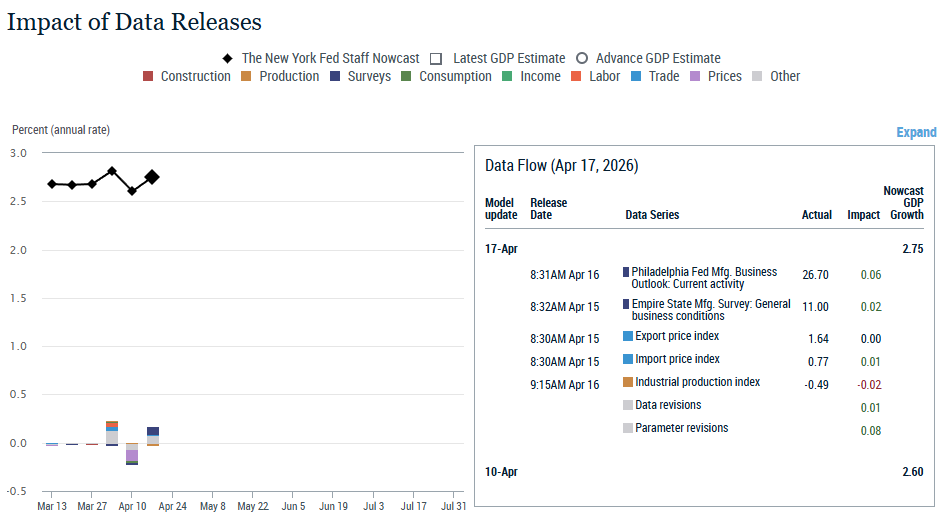Image resolution: width=943 pixels, height=514 pixels.
Task: Click the Impact column header
Action: [863, 215]
